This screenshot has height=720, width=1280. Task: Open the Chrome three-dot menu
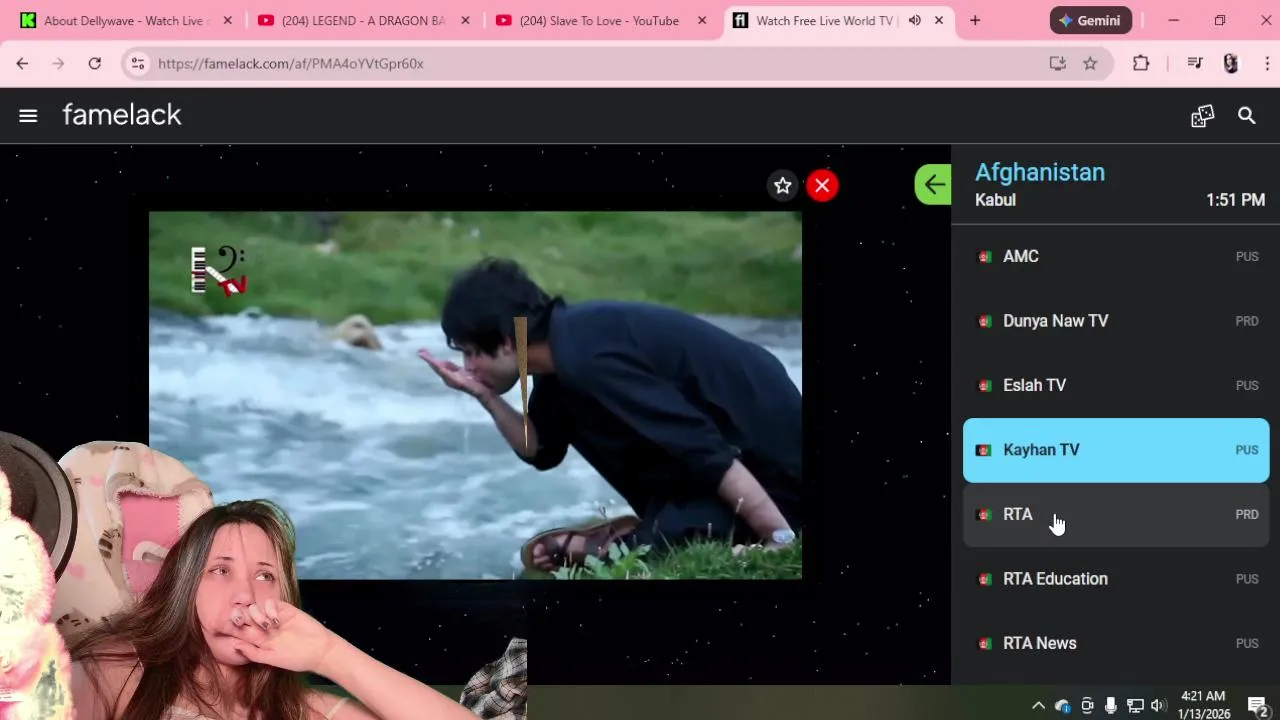point(1267,63)
